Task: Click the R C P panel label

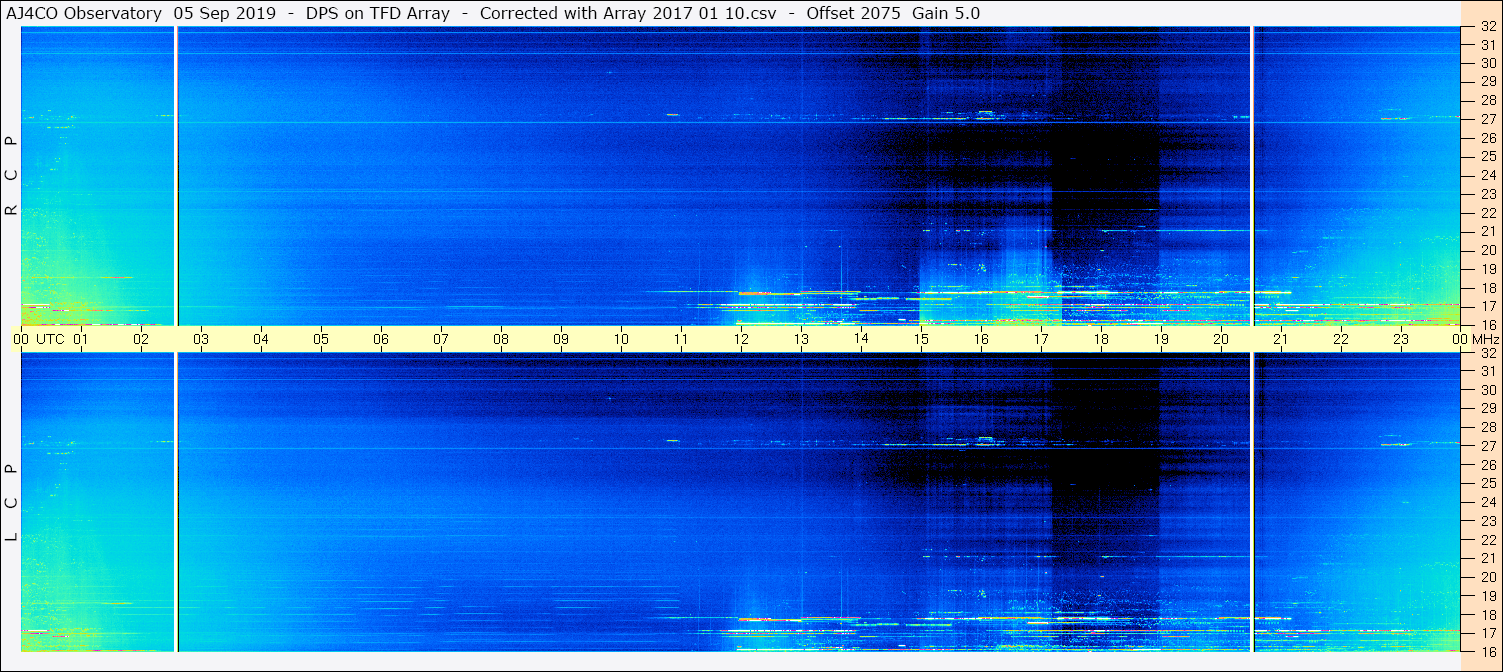Action: pyautogui.click(x=11, y=176)
